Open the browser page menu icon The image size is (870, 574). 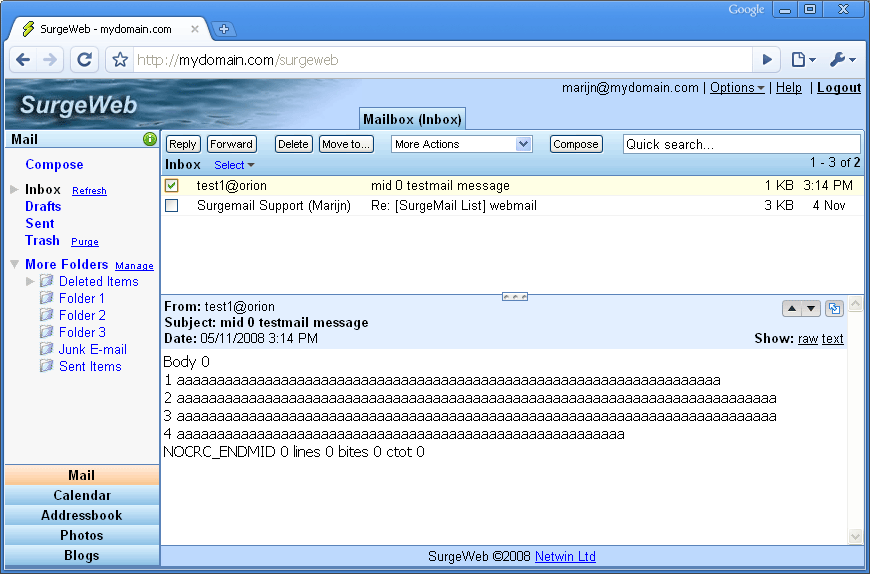coord(802,60)
